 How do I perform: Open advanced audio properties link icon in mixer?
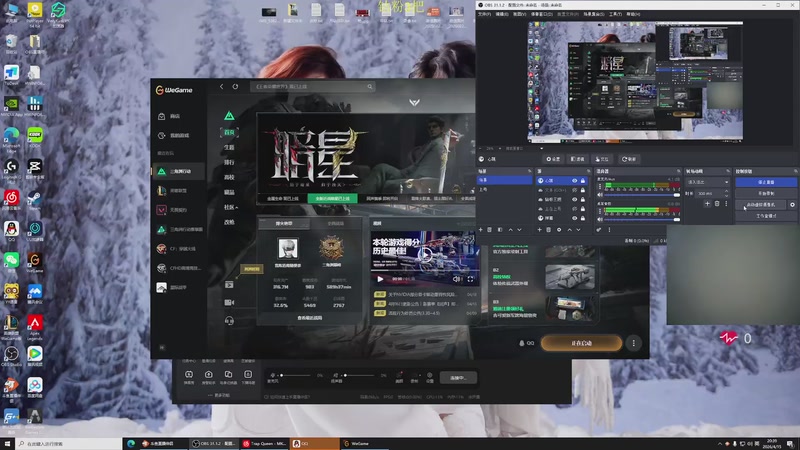pyautogui.click(x=599, y=230)
